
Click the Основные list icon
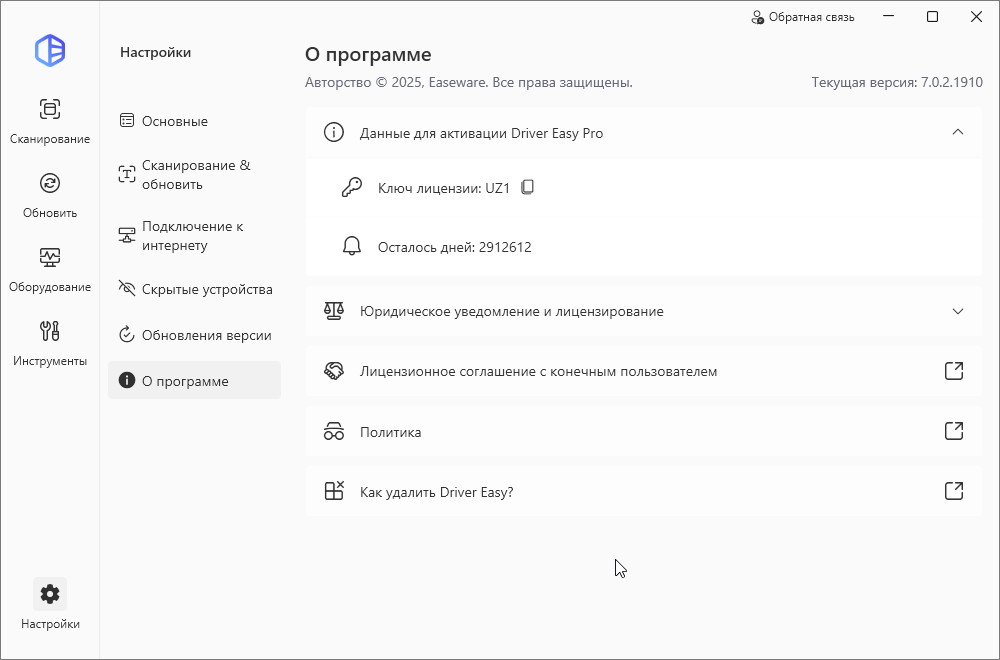point(127,120)
